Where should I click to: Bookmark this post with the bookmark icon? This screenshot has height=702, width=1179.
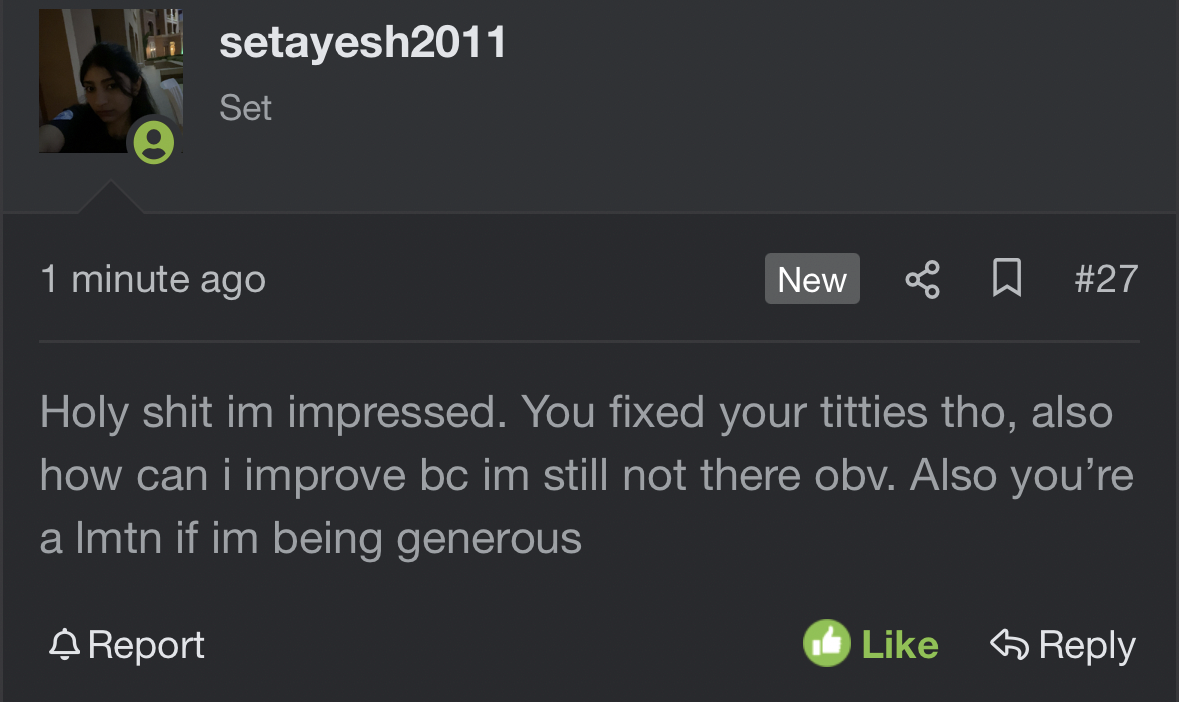[1006, 279]
